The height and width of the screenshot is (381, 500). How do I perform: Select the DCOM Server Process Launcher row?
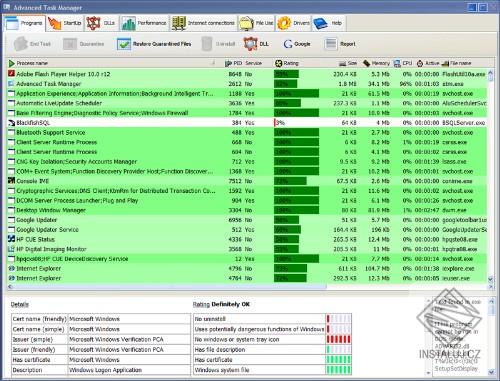pyautogui.click(x=247, y=201)
